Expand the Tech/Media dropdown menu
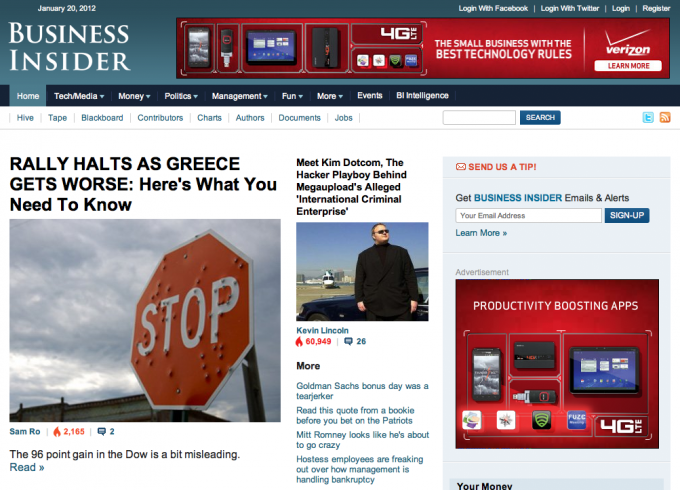 click(x=79, y=96)
